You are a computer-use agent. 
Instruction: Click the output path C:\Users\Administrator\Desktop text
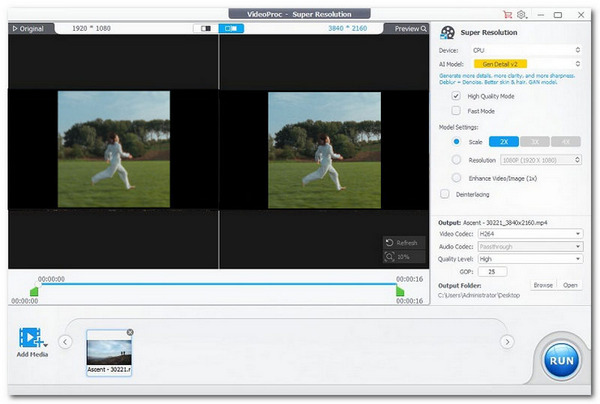(x=479, y=295)
